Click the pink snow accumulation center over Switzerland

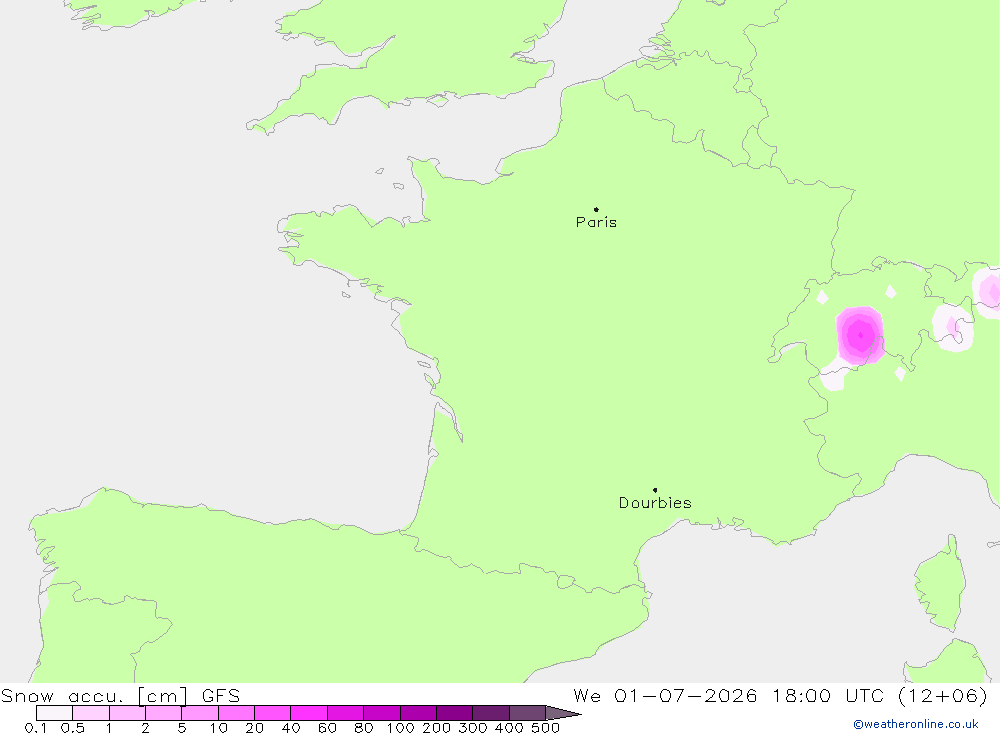(860, 335)
